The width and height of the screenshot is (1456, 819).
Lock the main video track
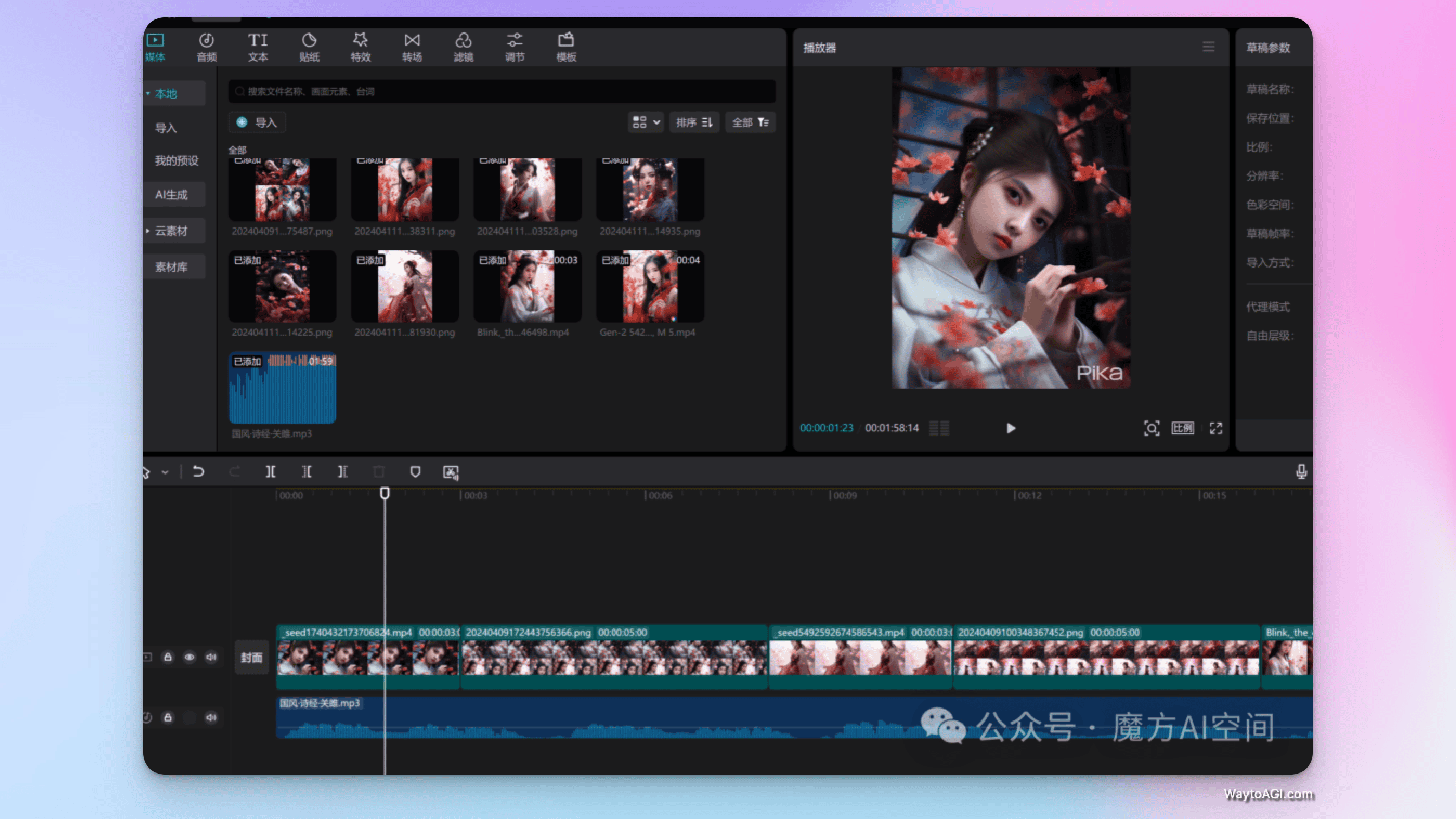(x=168, y=657)
